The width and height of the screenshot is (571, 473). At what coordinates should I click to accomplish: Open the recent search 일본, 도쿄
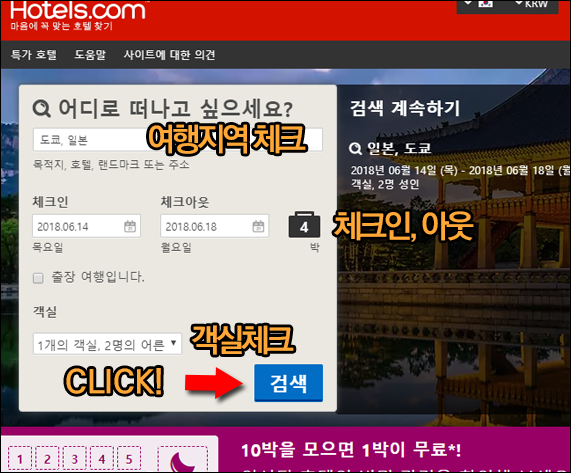[399, 149]
